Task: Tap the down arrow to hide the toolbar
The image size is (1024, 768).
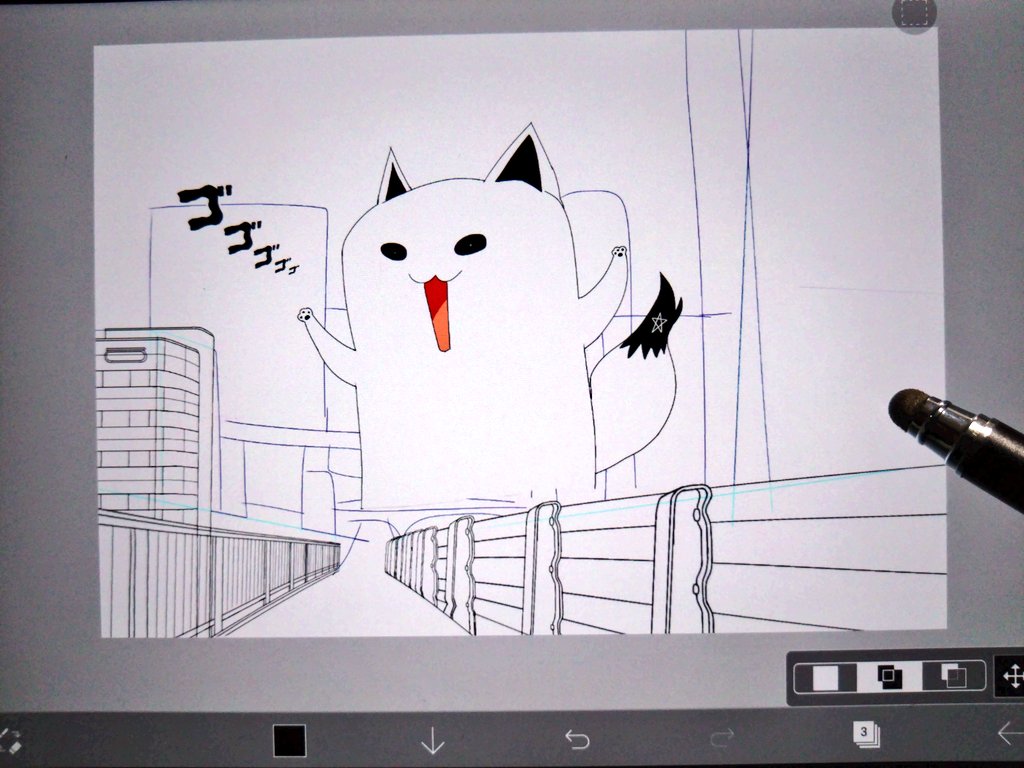Action: [432, 741]
